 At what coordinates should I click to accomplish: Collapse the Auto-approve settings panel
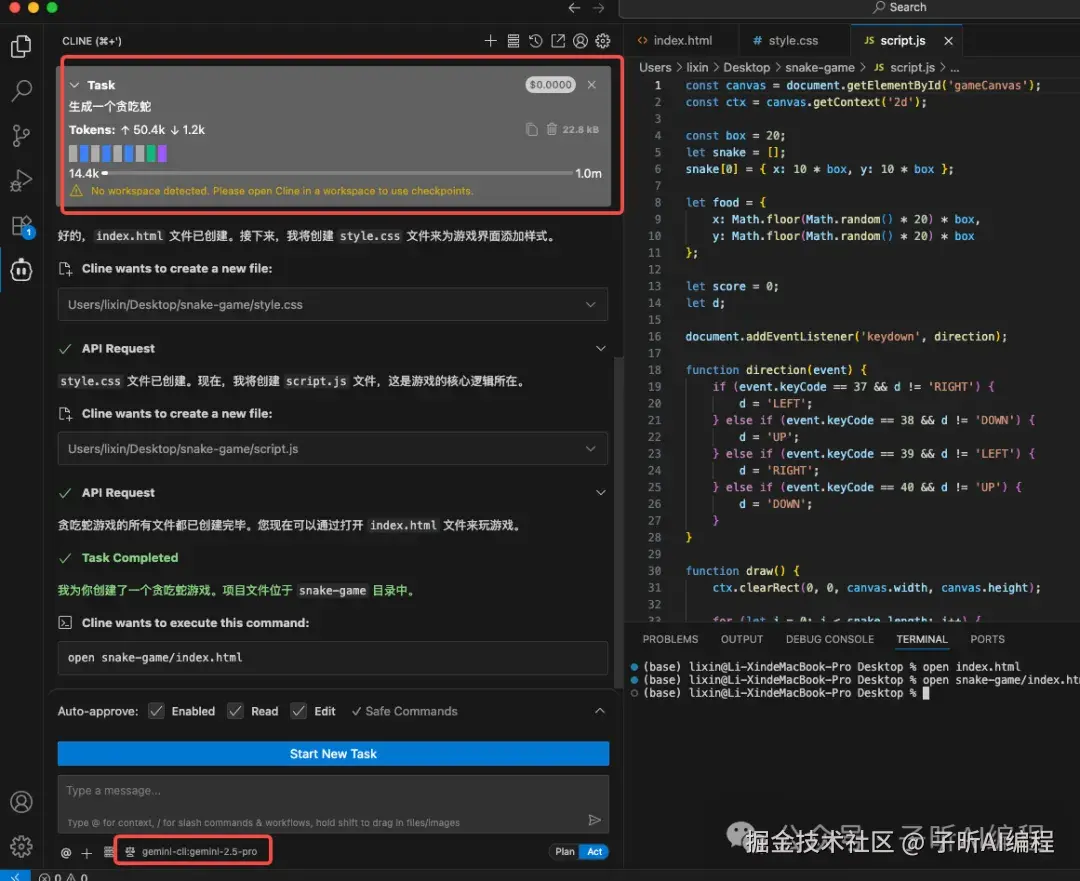coord(600,711)
